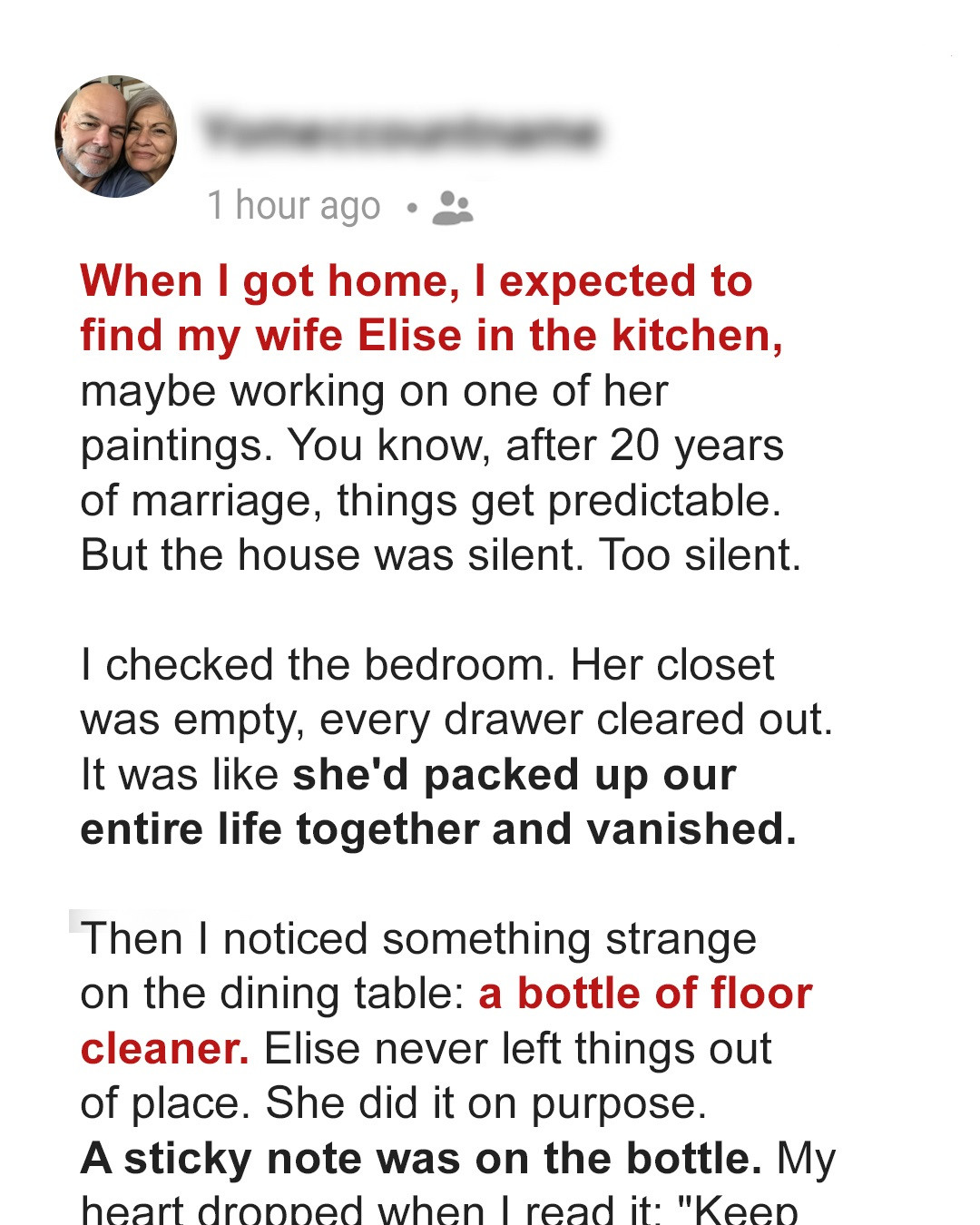Screen dimensions: 980x1225
Task: Click "was empty, every drawer cleared out" line
Action: [456, 720]
